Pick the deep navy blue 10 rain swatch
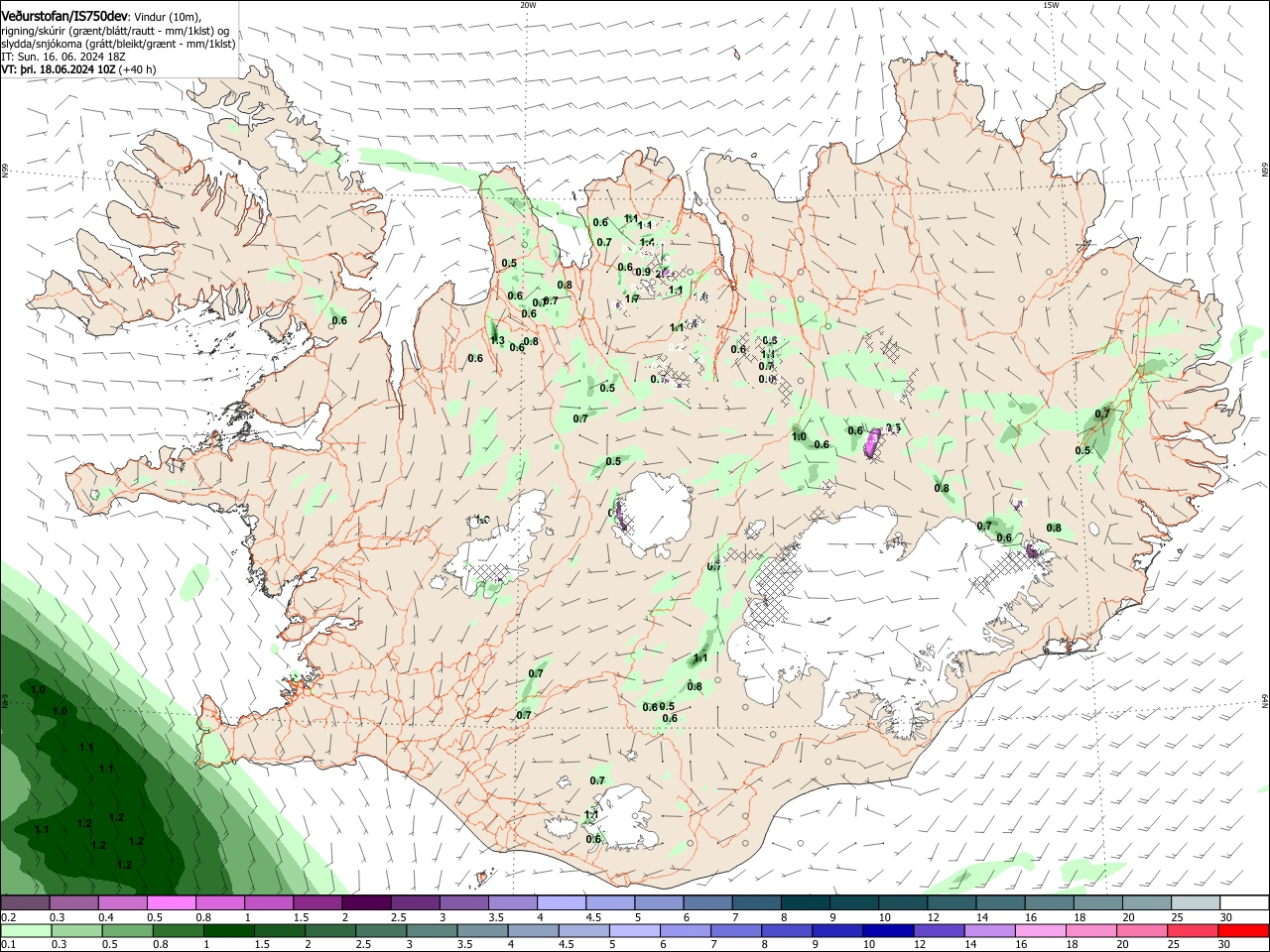 pyautogui.click(x=888, y=930)
